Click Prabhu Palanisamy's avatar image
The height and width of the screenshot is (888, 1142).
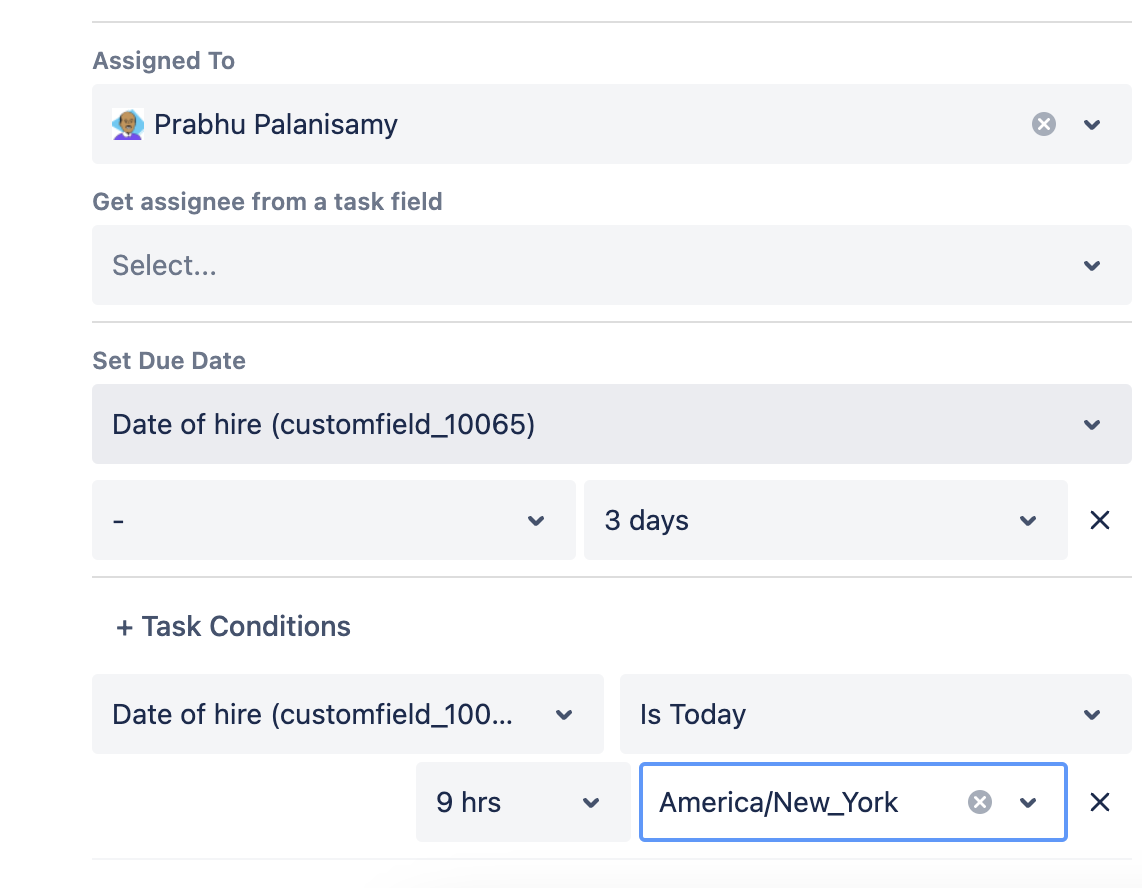coord(126,124)
